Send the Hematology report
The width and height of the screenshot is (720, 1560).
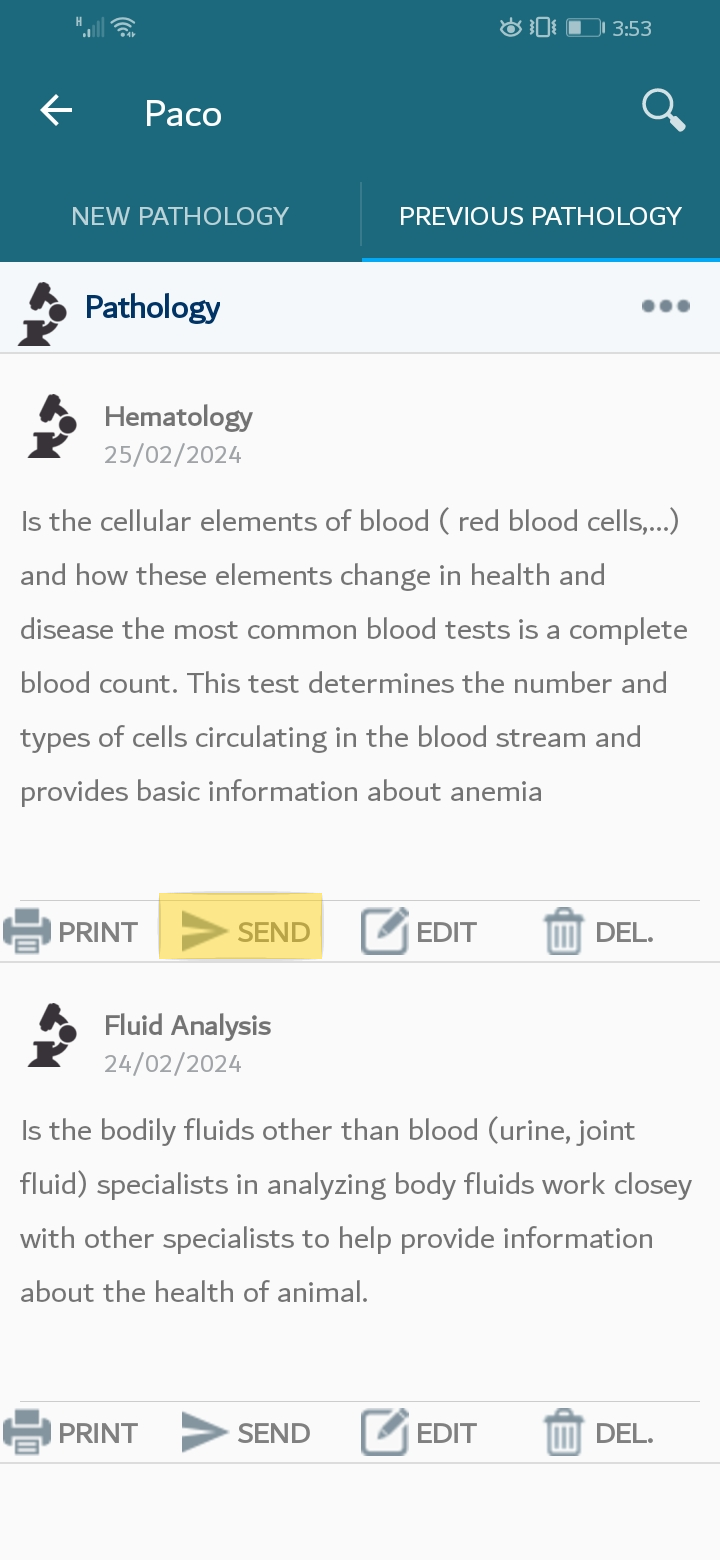(x=241, y=931)
